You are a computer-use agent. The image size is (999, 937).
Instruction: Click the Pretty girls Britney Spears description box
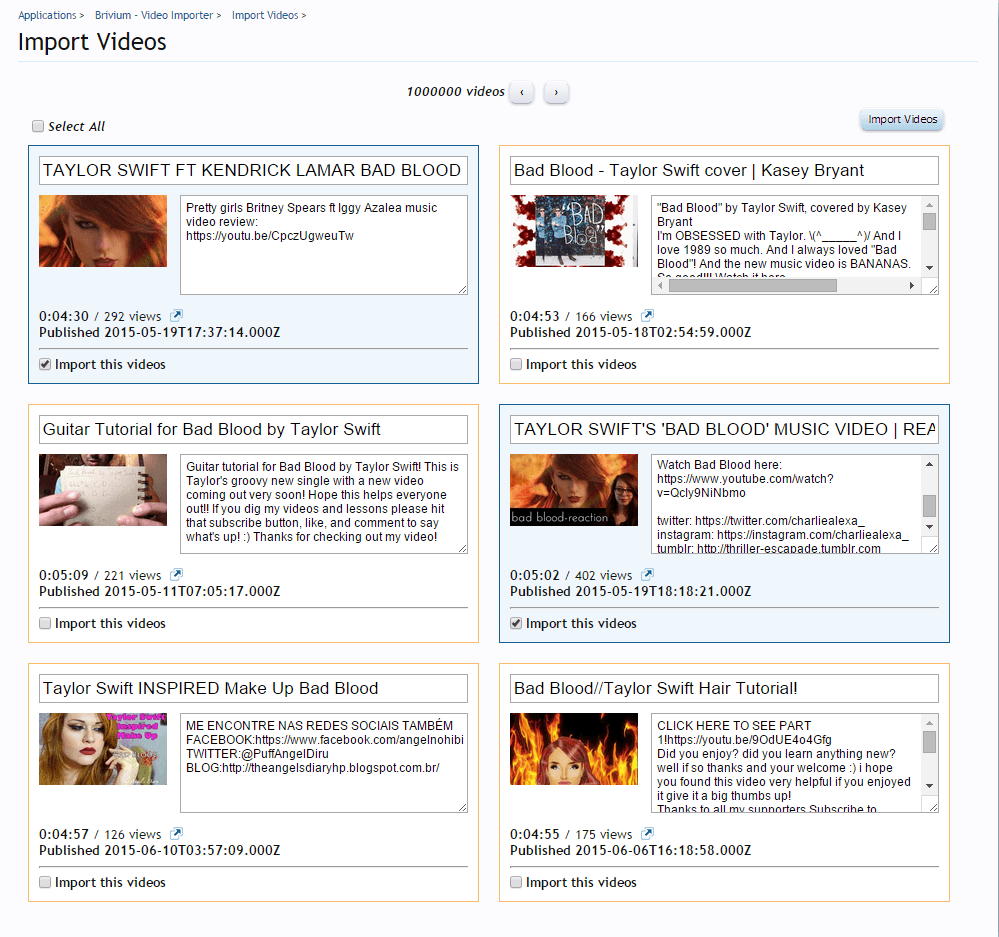click(324, 245)
